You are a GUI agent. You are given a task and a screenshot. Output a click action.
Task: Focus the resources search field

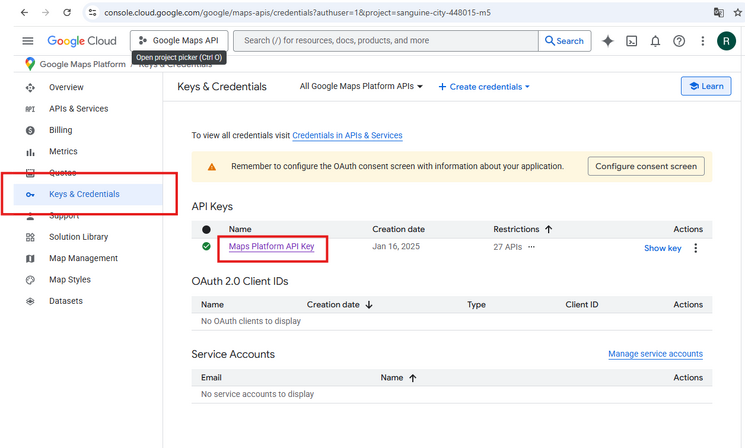[386, 41]
